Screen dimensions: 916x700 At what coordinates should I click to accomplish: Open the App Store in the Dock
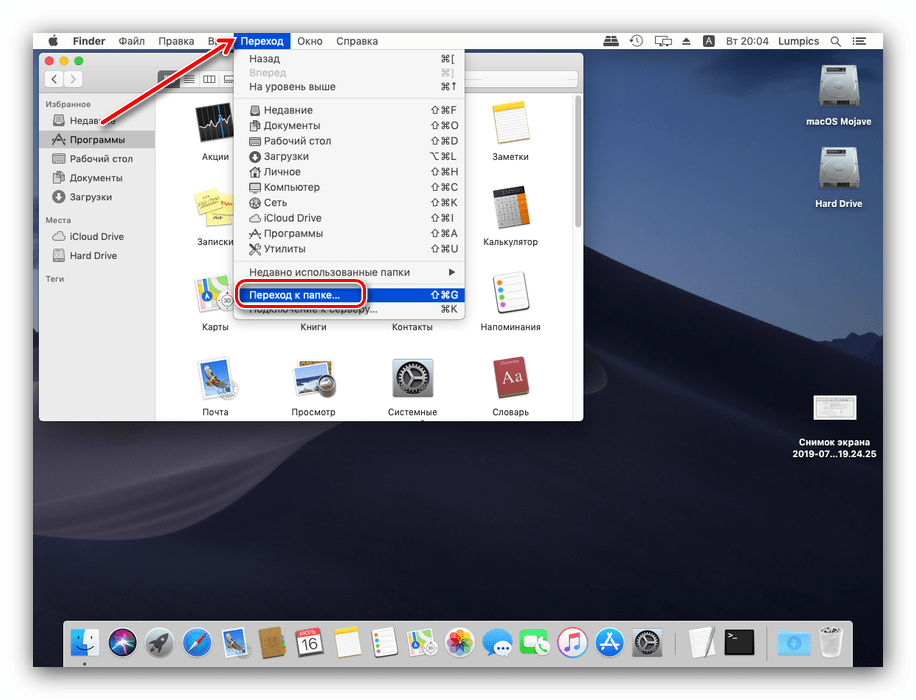pos(609,641)
